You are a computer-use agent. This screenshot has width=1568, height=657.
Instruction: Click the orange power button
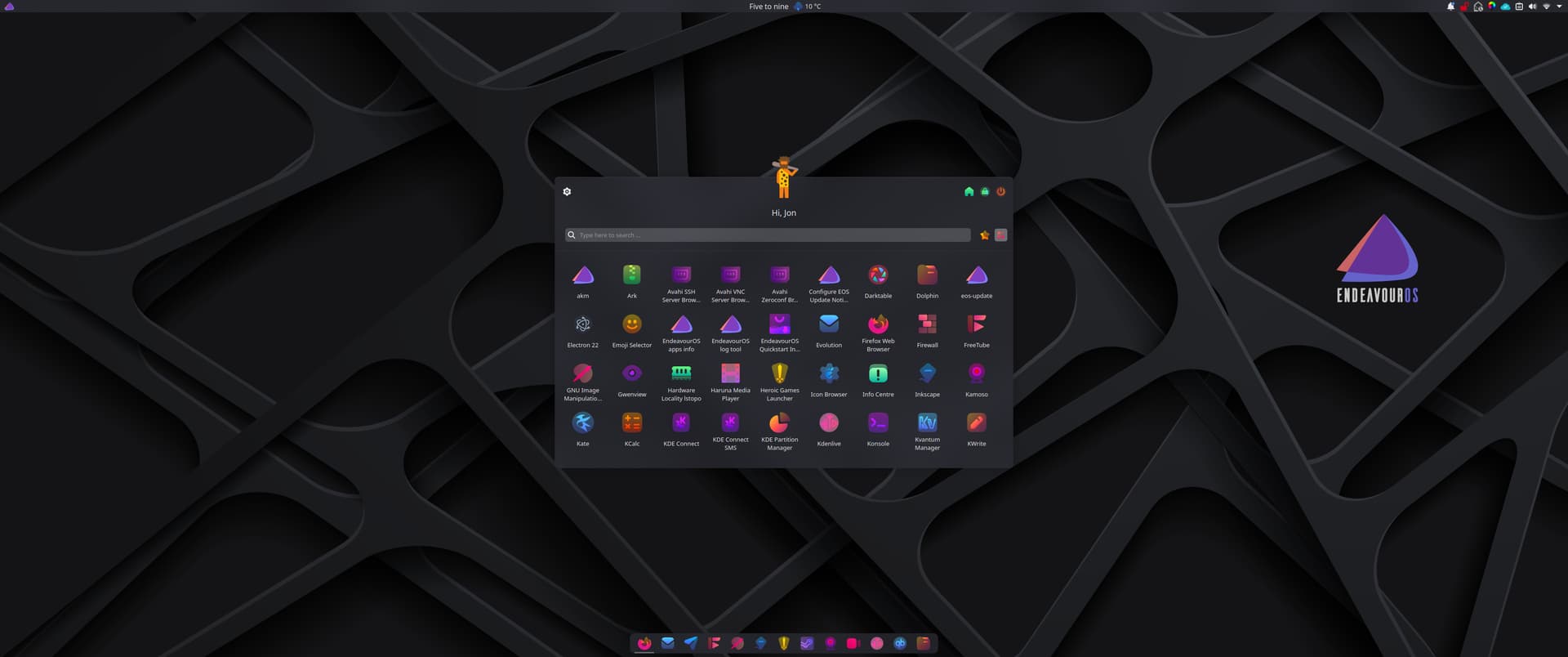tap(1000, 191)
